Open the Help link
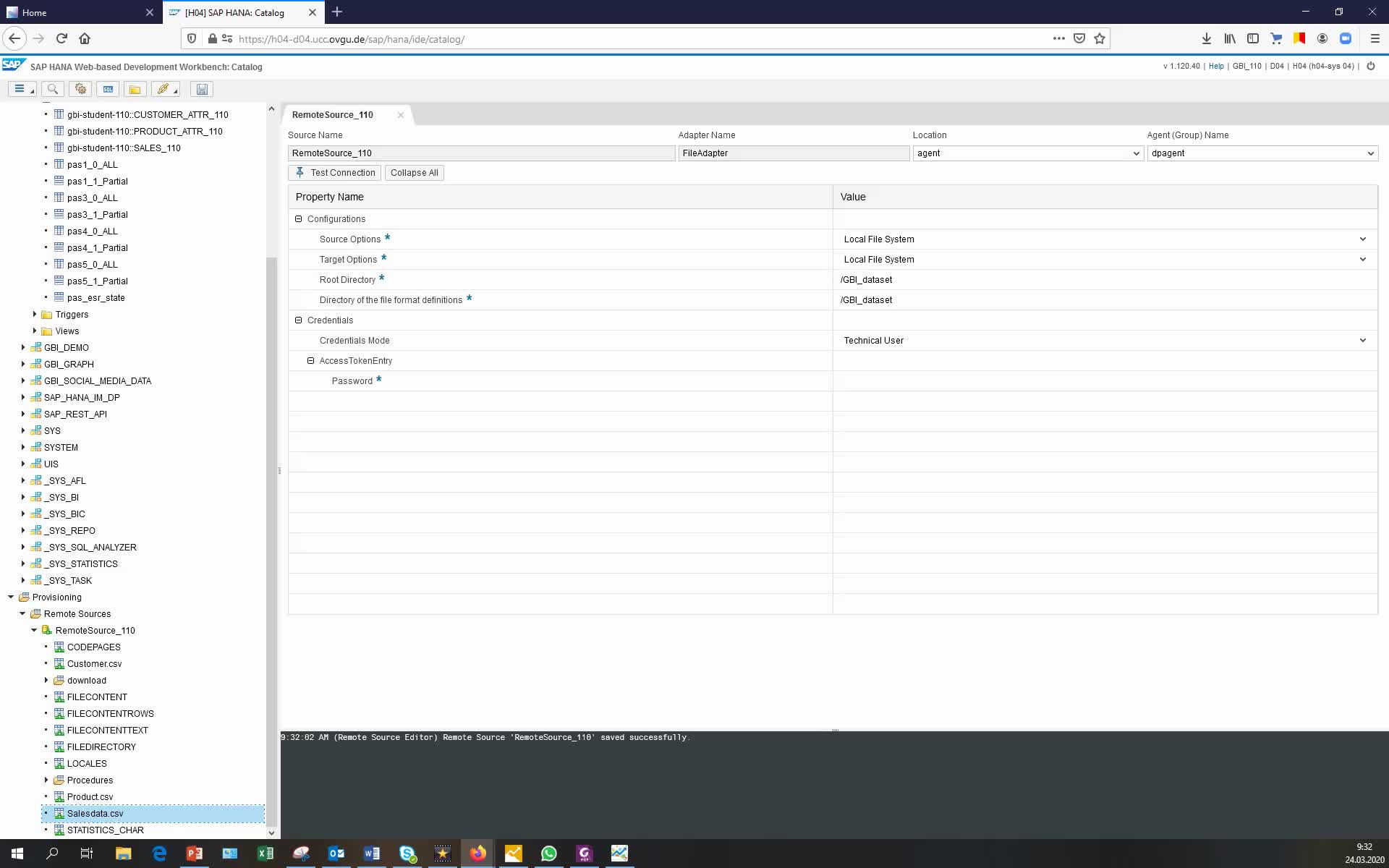This screenshot has width=1389, height=868. 1216,66
